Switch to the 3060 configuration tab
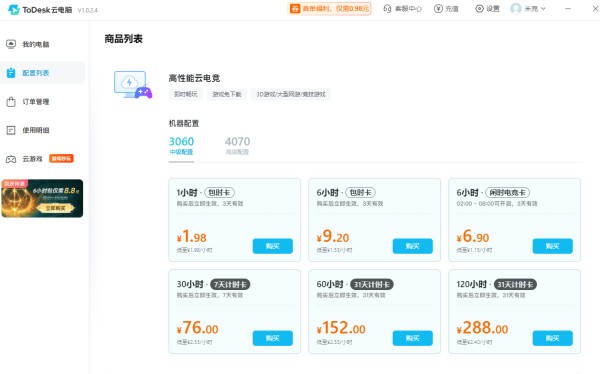Viewport: 600px width, 374px height. (x=181, y=145)
